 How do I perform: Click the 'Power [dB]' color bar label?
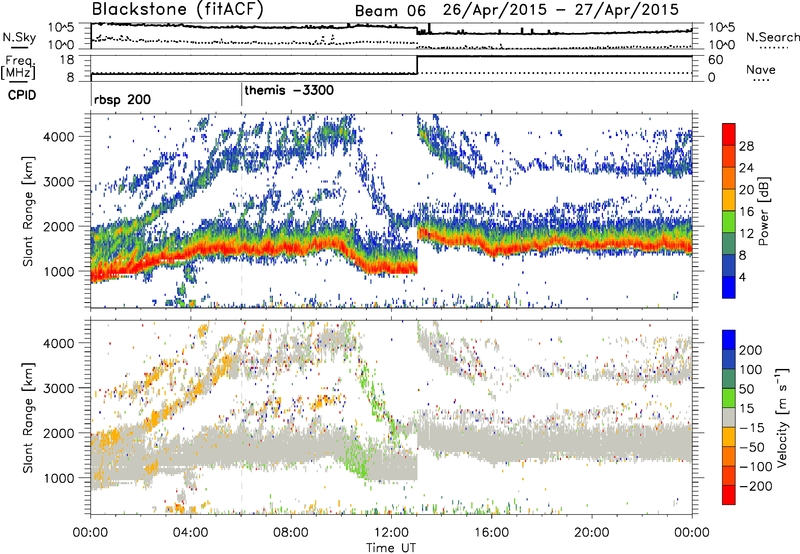pyautogui.click(x=763, y=211)
